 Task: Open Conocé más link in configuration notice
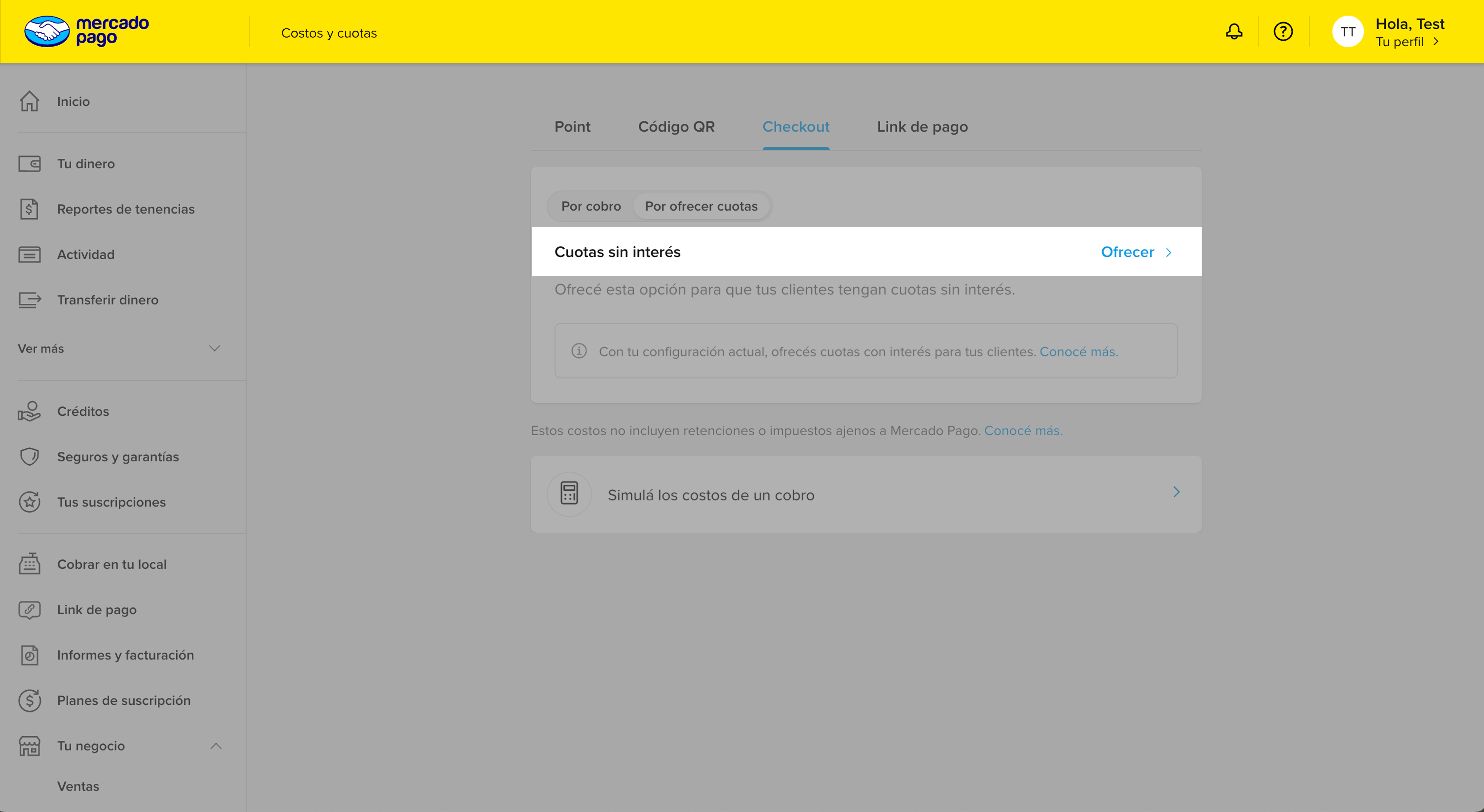(1078, 352)
